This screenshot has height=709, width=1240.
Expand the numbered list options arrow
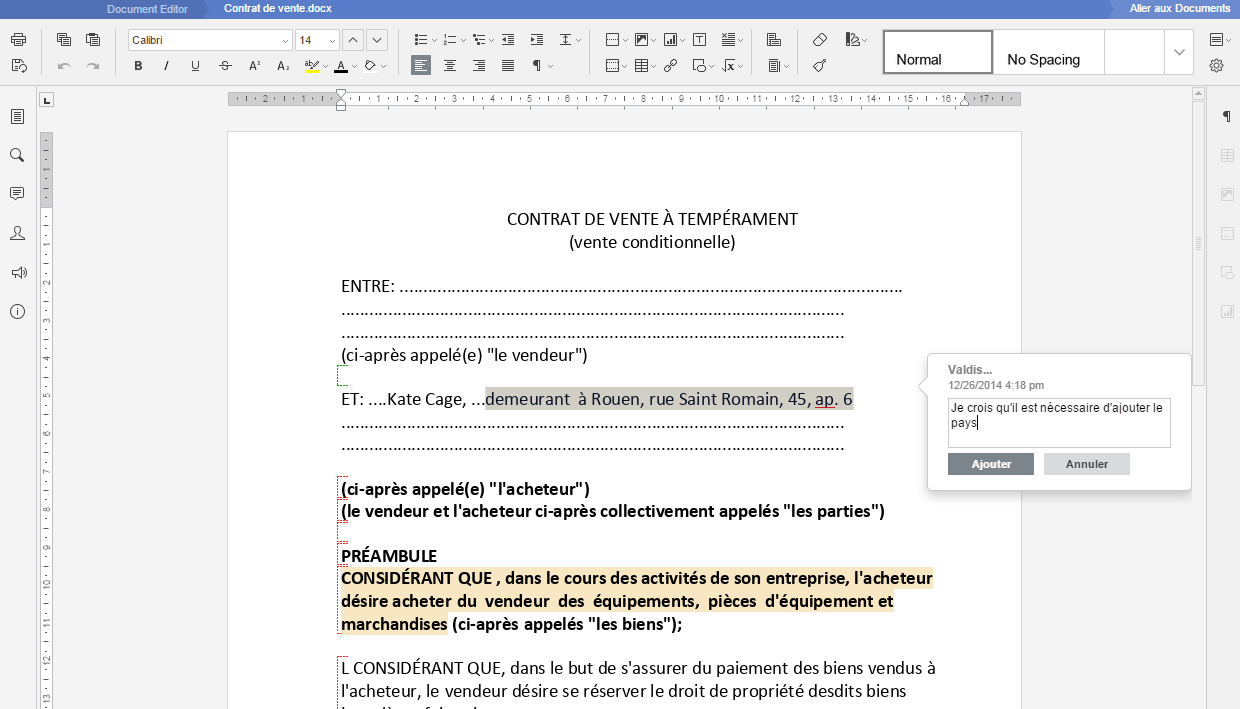[463, 41]
